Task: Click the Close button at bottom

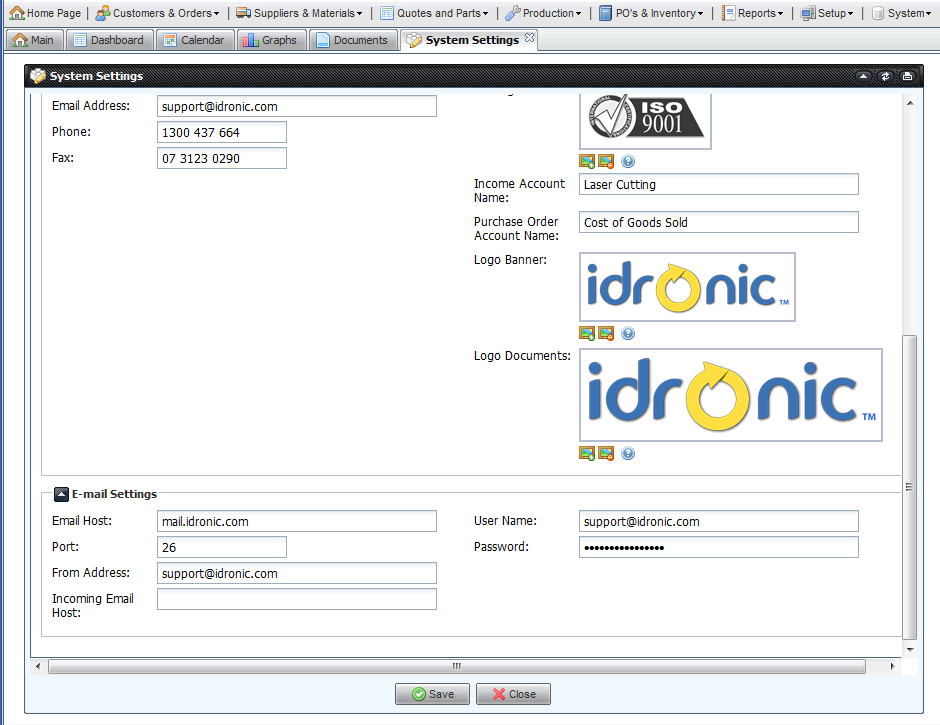Action: click(513, 694)
